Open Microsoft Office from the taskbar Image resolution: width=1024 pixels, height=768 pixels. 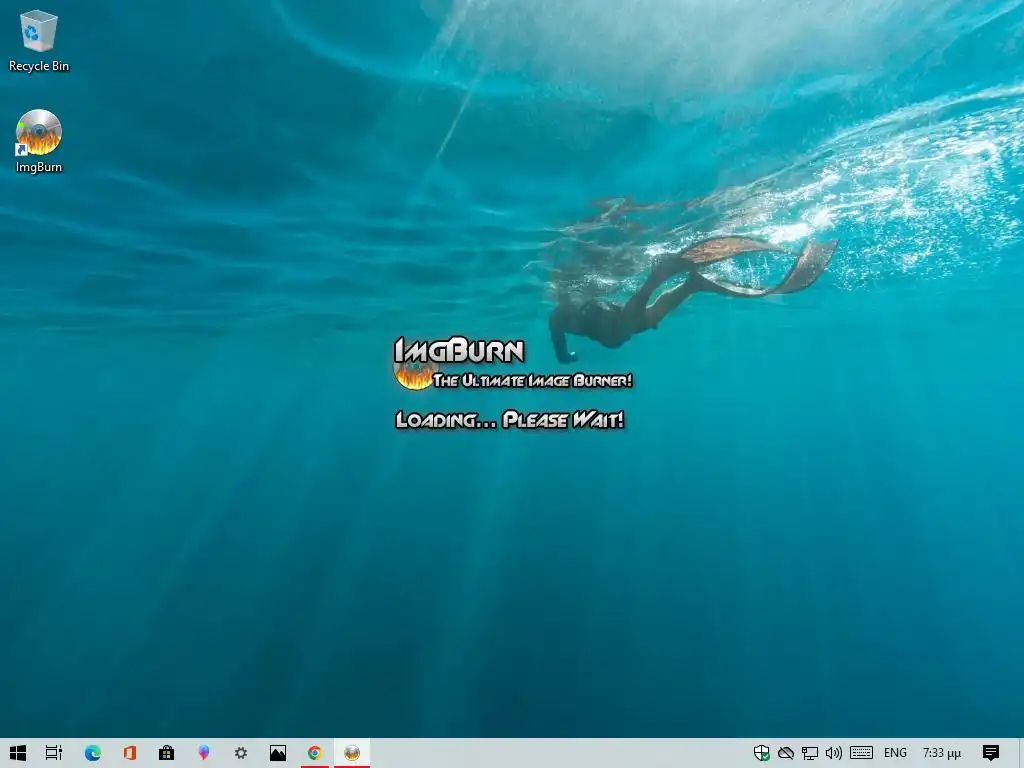129,753
